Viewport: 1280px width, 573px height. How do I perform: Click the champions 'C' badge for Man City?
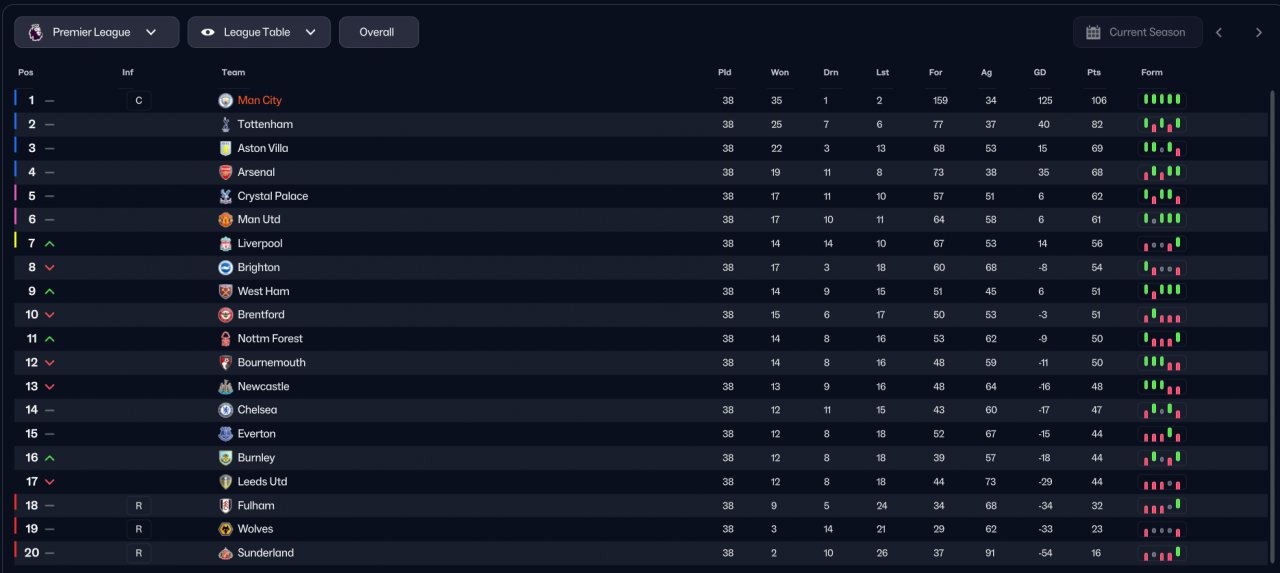tap(139, 100)
